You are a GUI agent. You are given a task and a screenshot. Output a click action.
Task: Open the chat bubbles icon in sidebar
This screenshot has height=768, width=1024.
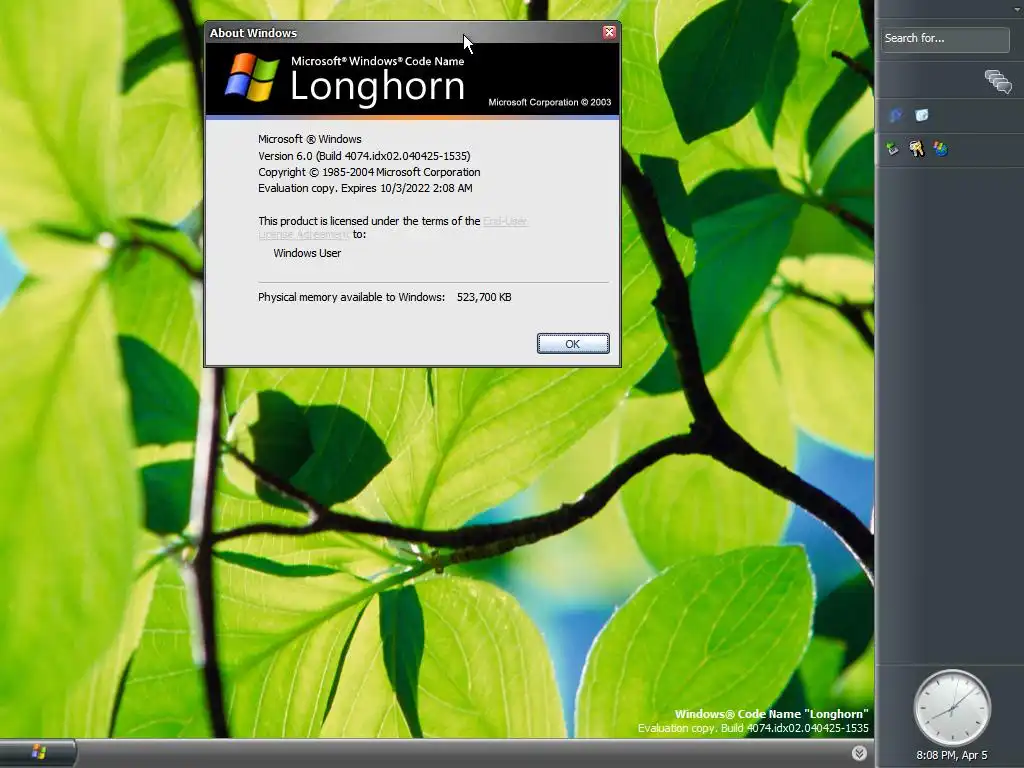pyautogui.click(x=997, y=82)
